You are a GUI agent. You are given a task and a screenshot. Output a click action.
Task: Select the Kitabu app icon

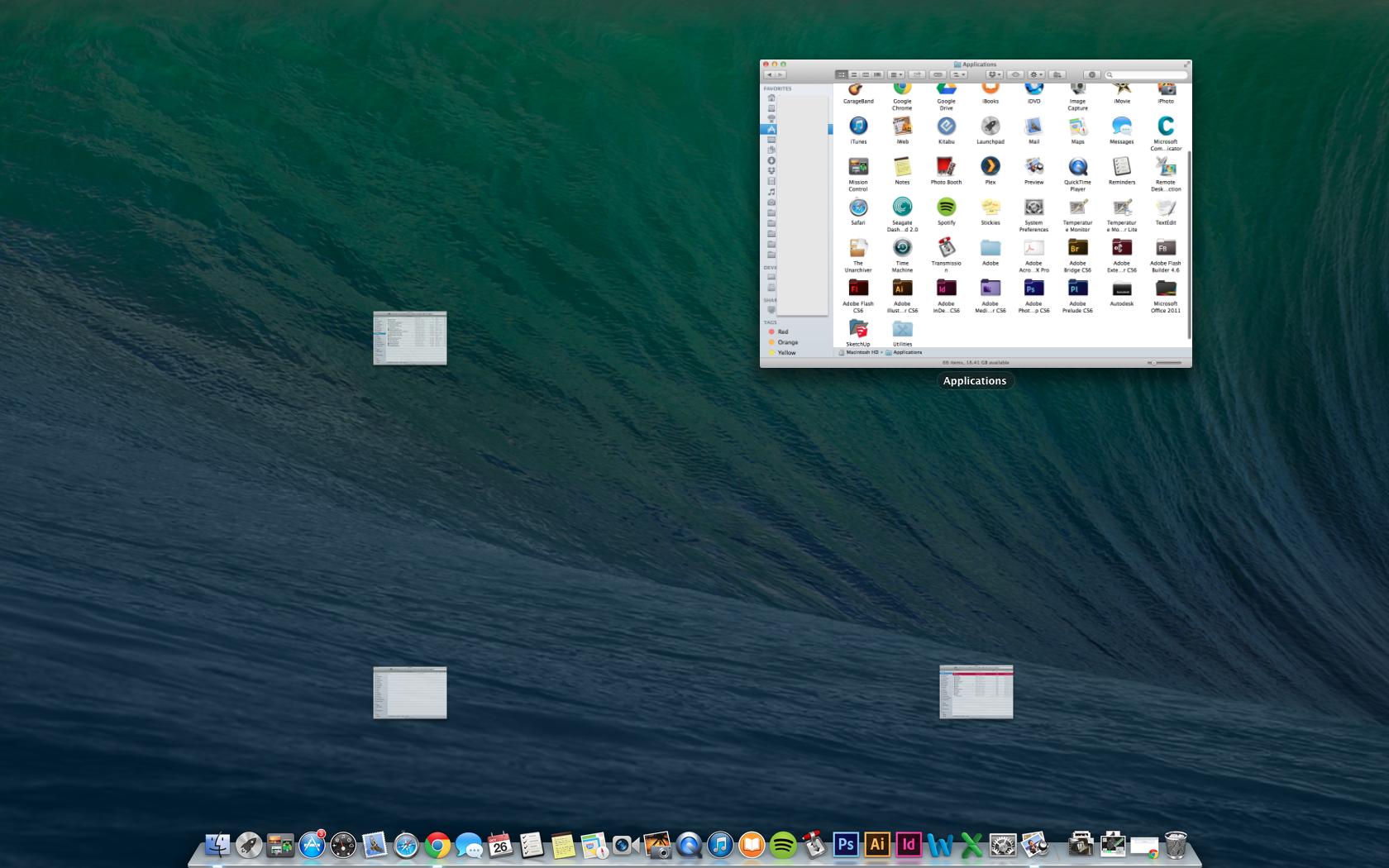coord(946,126)
